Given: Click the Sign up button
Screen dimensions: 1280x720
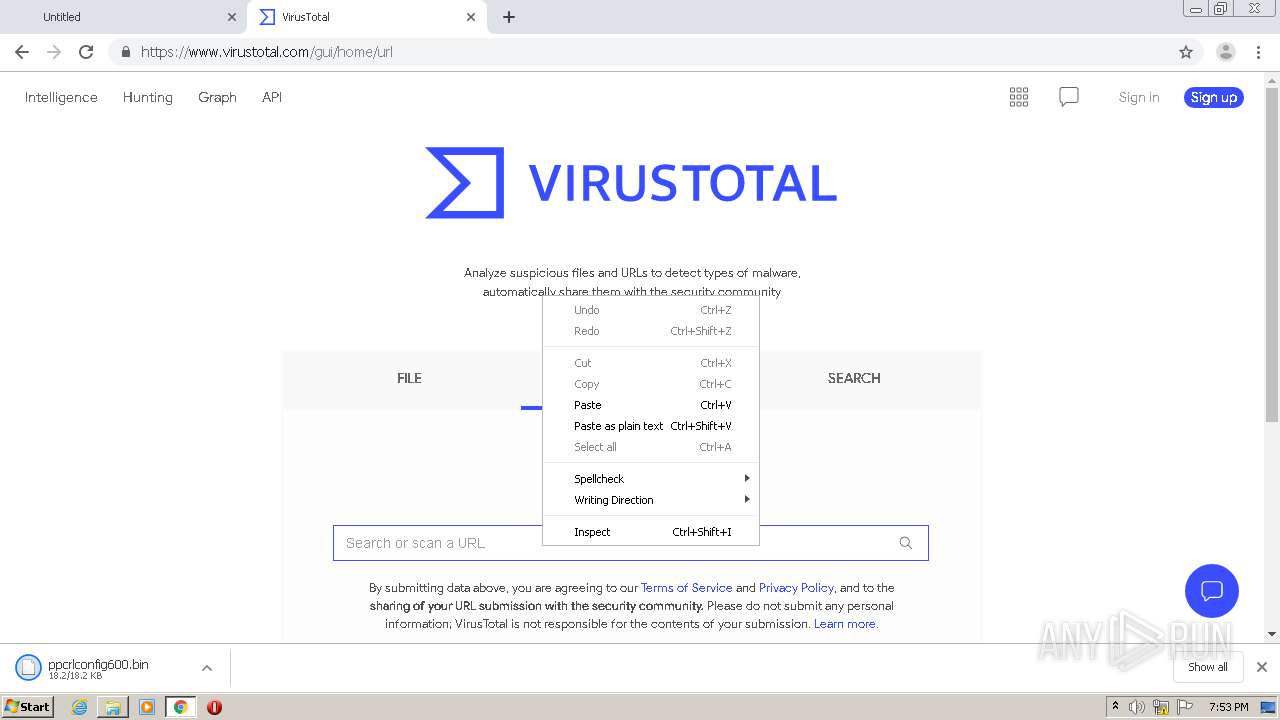Looking at the screenshot, I should [x=1214, y=97].
